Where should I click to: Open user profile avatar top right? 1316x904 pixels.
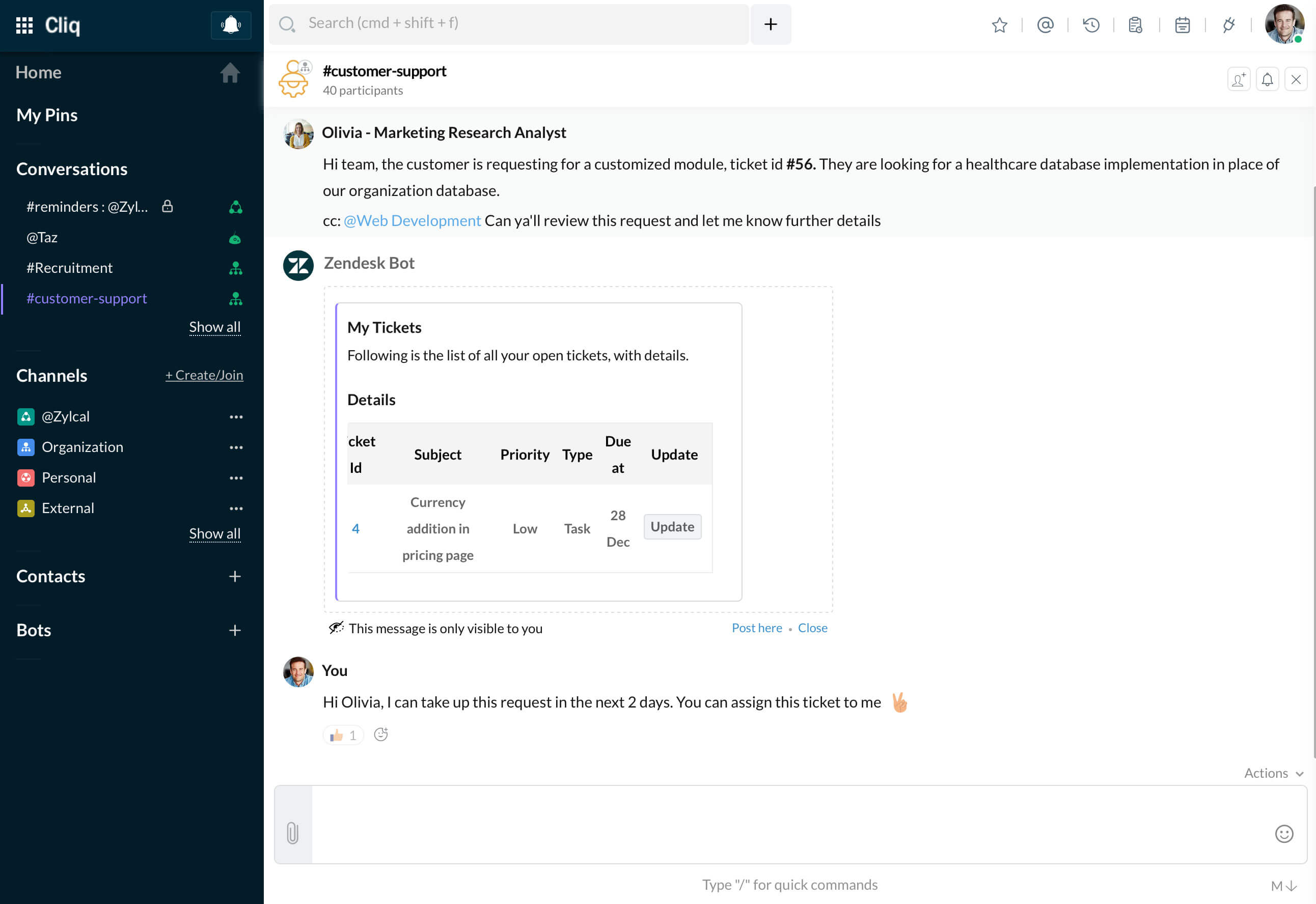[x=1284, y=24]
